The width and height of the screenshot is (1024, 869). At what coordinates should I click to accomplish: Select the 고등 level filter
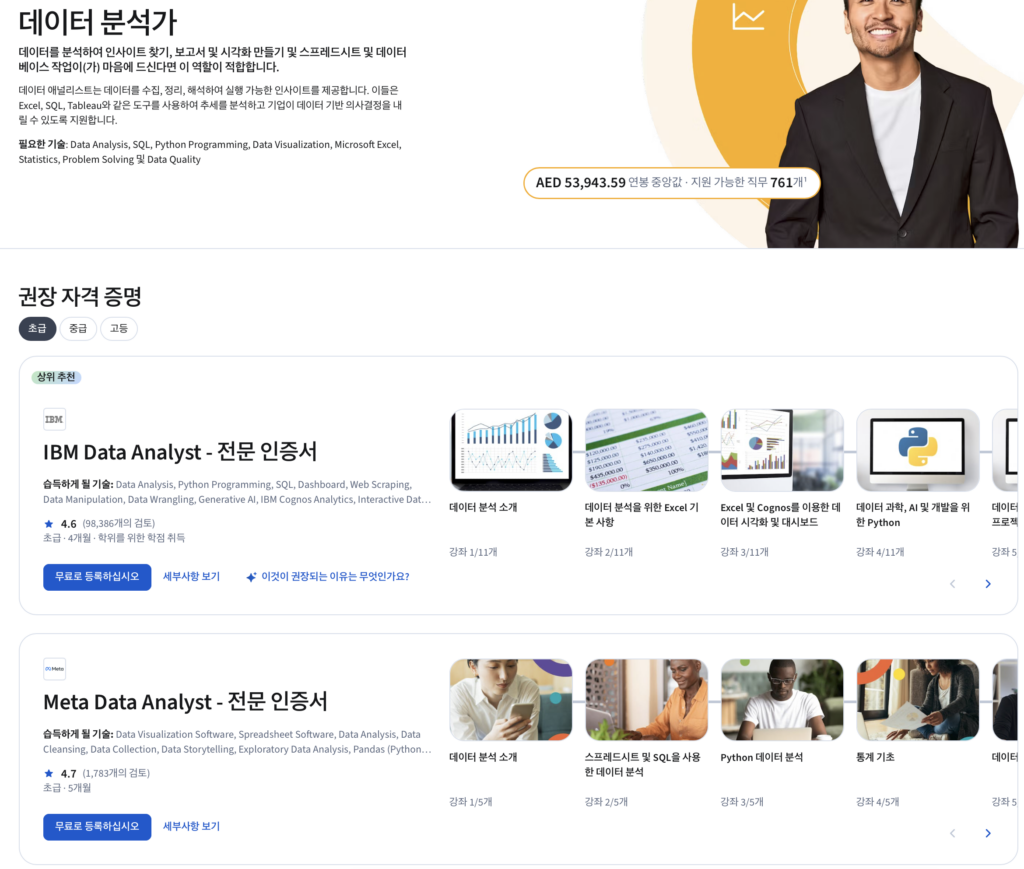[119, 328]
